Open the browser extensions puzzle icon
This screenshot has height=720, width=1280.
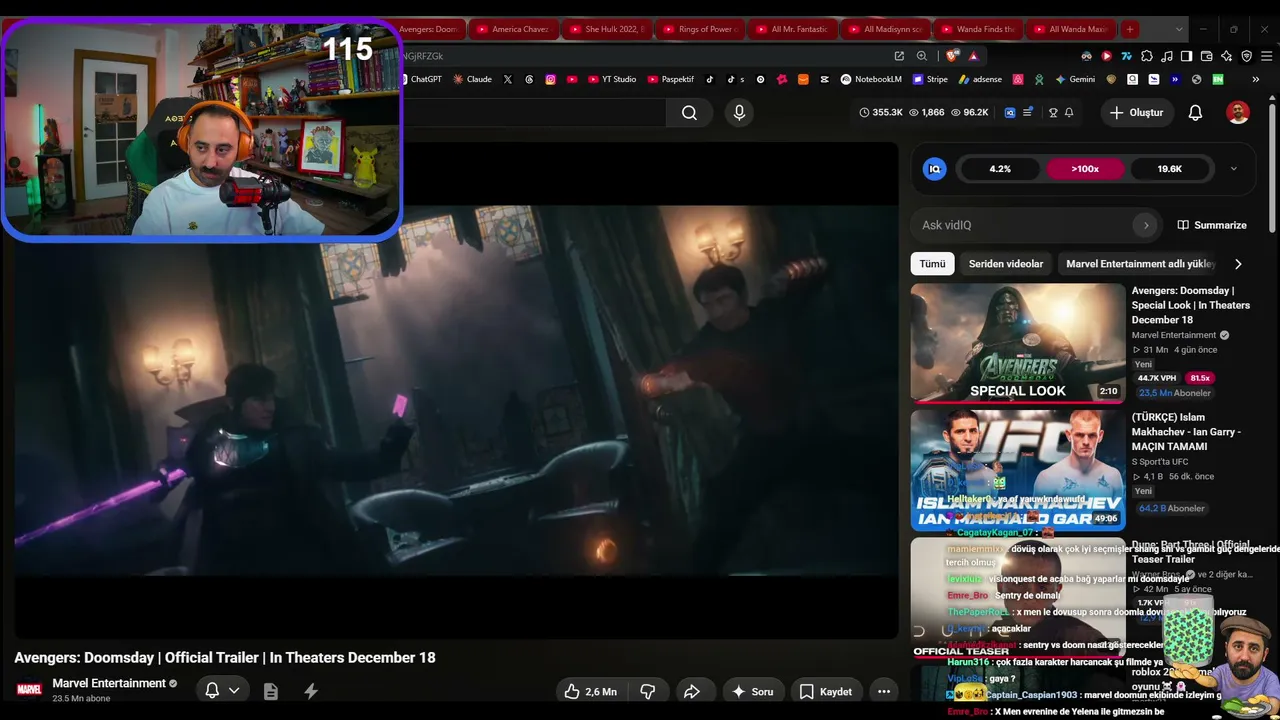click(x=1147, y=56)
